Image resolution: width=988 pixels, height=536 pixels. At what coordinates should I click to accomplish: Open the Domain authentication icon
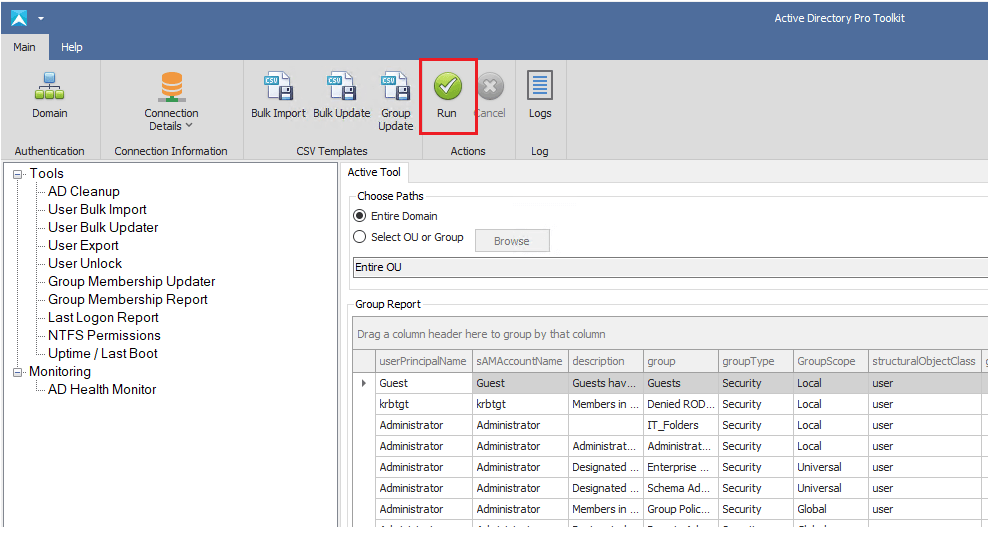point(49,86)
